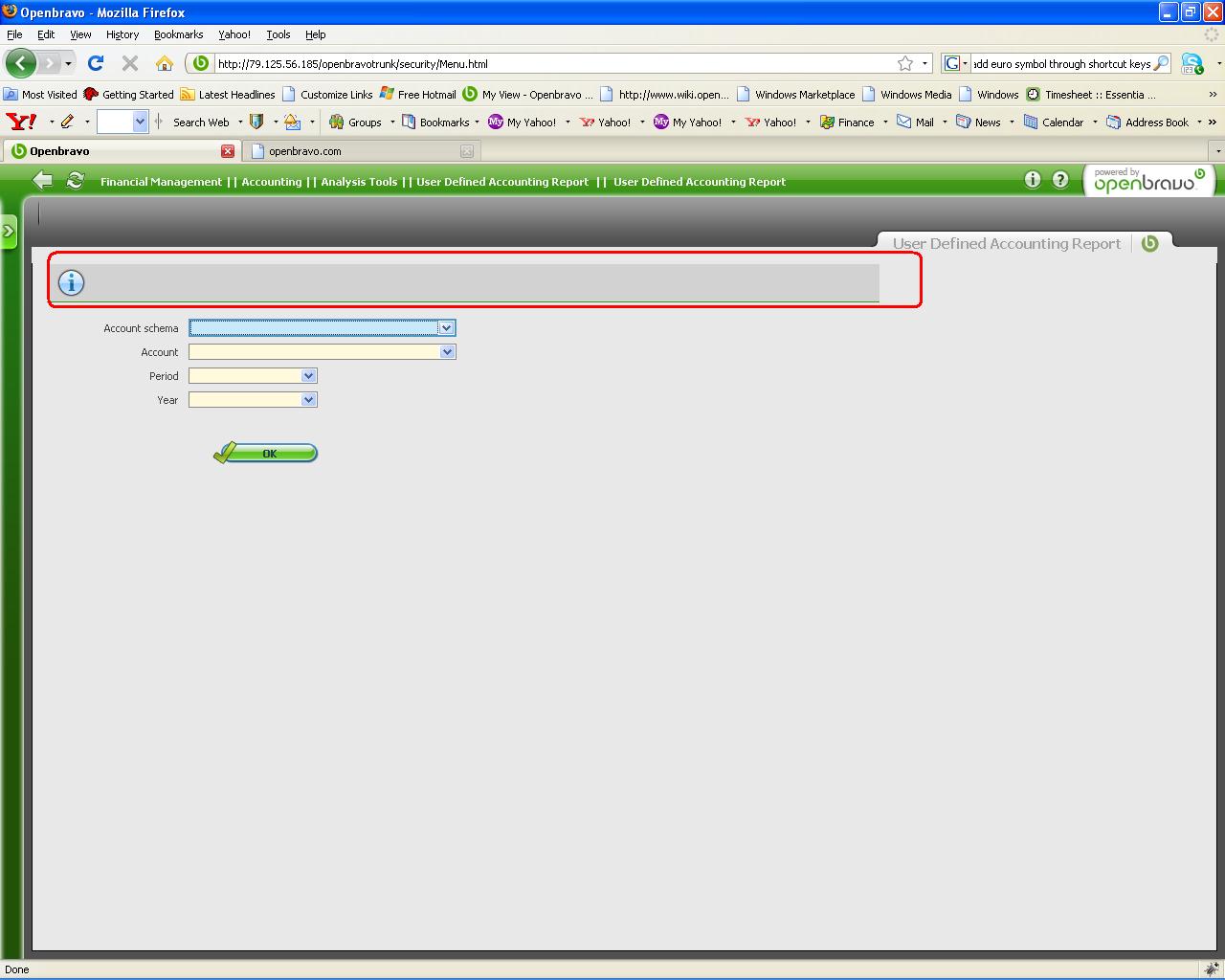Click the Skype toolbar icon
Image resolution: width=1225 pixels, height=980 pixels.
coord(1192,64)
